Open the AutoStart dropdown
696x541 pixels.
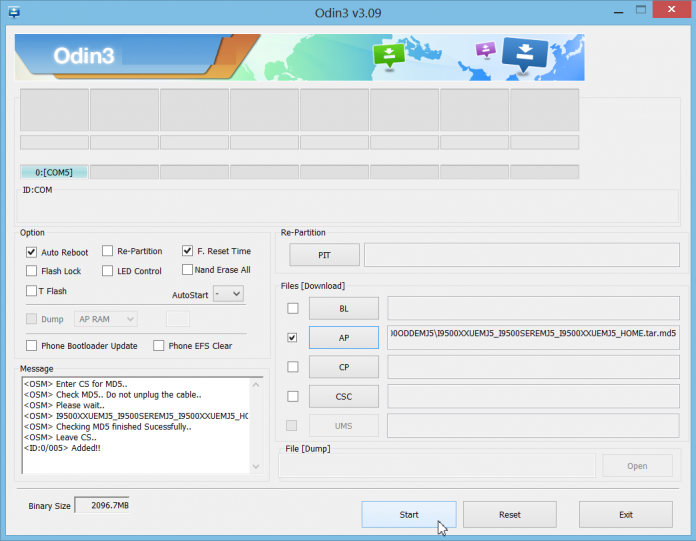click(x=228, y=294)
